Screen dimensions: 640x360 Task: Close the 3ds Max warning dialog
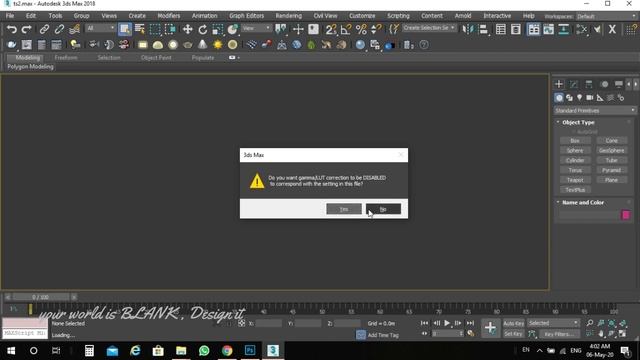click(400, 155)
